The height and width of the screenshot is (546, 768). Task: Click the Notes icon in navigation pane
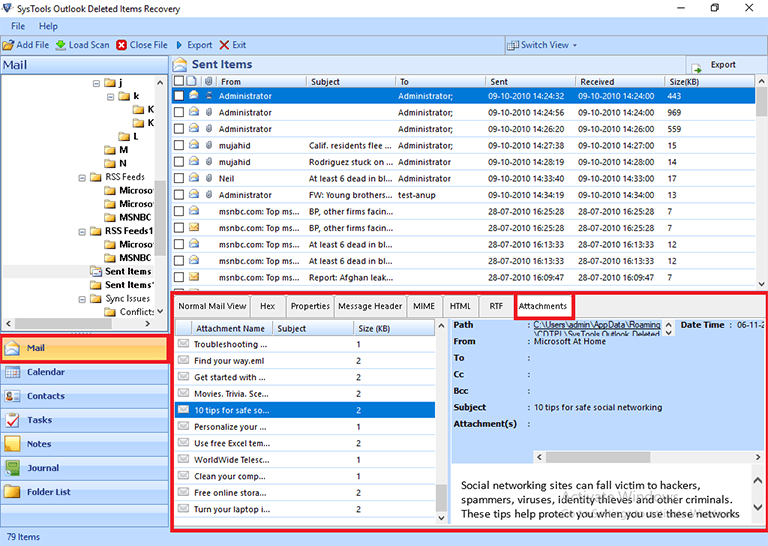12,444
